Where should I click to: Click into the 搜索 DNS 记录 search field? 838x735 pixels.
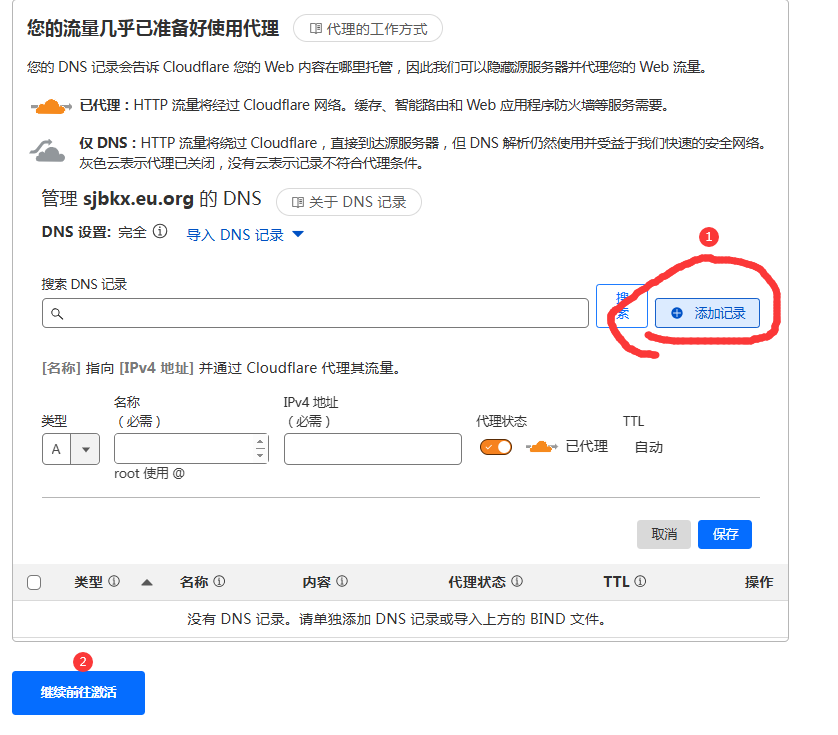point(315,313)
